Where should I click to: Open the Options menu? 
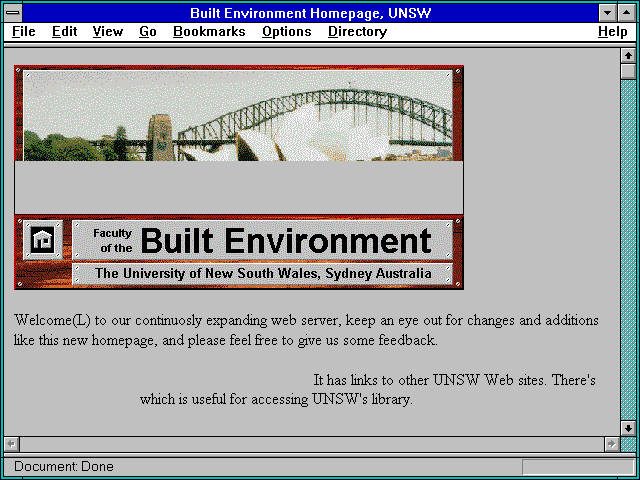click(287, 31)
